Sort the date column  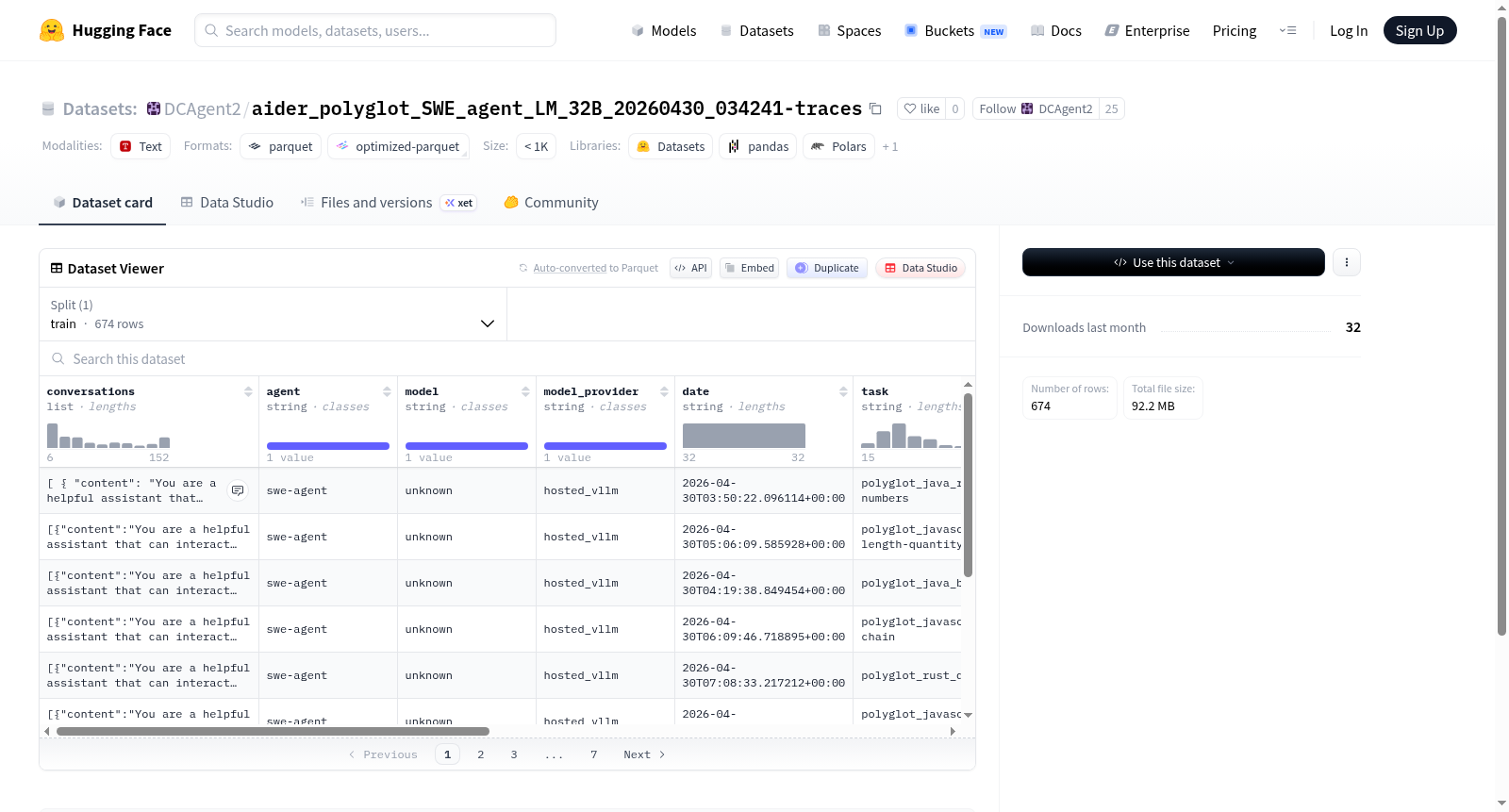pyautogui.click(x=843, y=391)
